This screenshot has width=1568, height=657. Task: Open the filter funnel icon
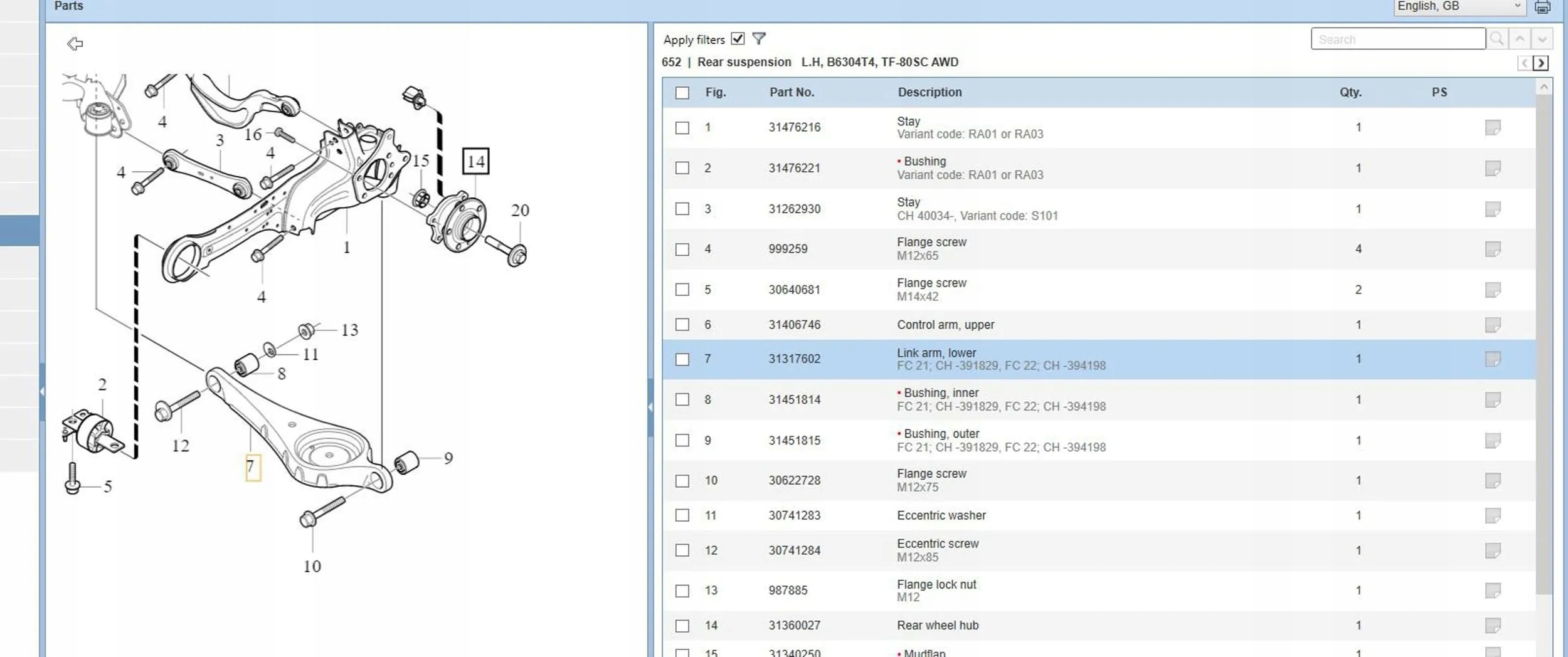(x=759, y=39)
